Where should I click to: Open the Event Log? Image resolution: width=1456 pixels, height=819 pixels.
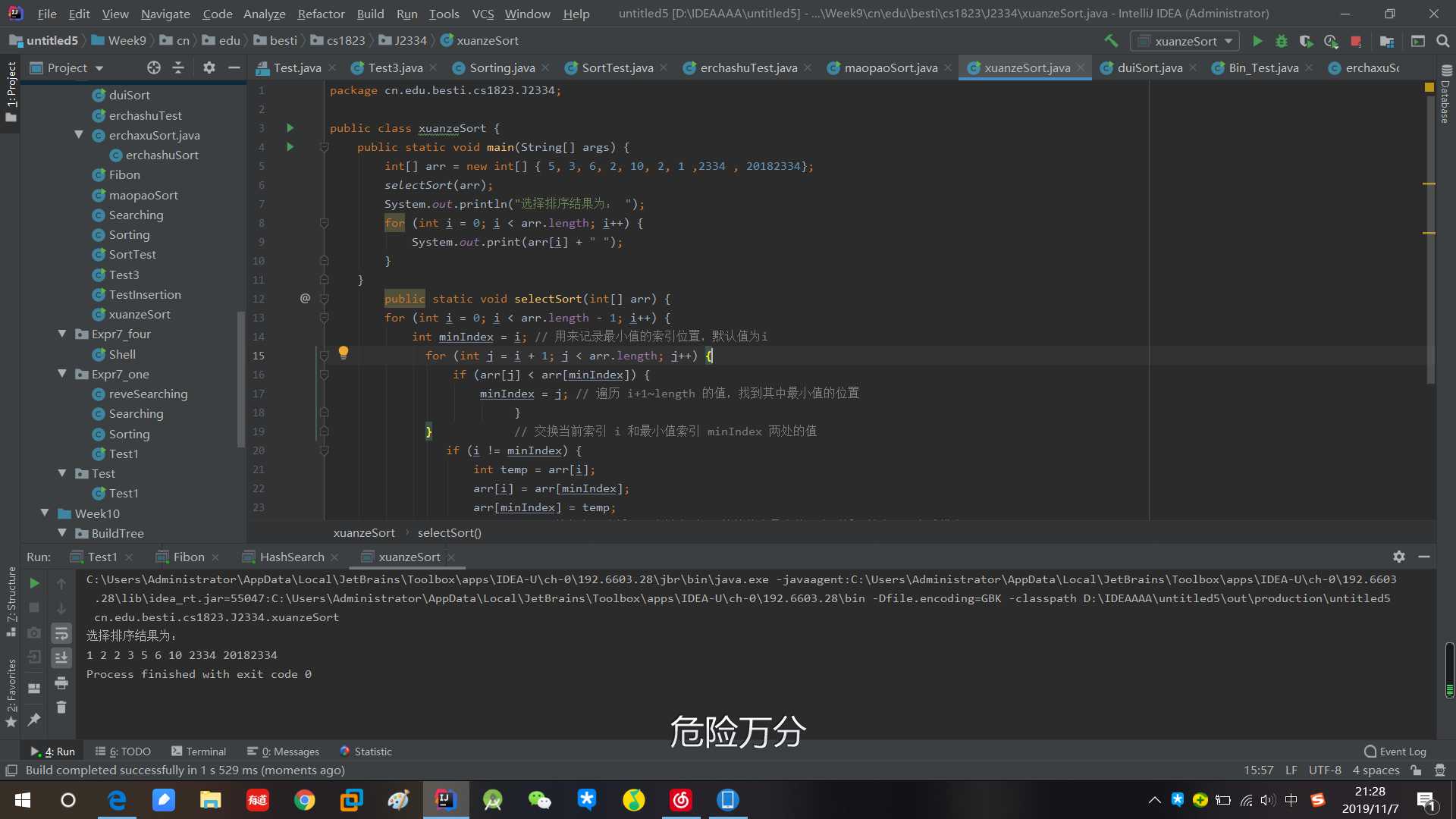[x=1395, y=752]
